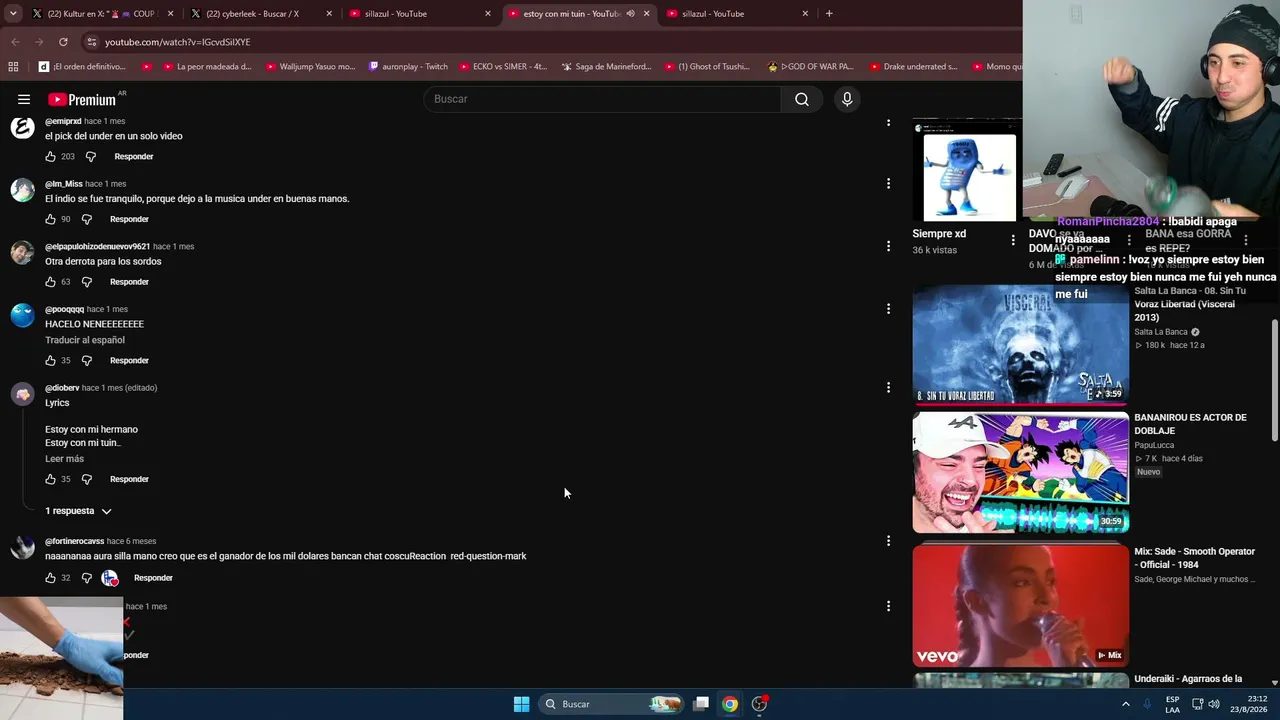Open the @elpapulohizodenuevov9621 channel link
The height and width of the screenshot is (720, 1280).
(98, 247)
